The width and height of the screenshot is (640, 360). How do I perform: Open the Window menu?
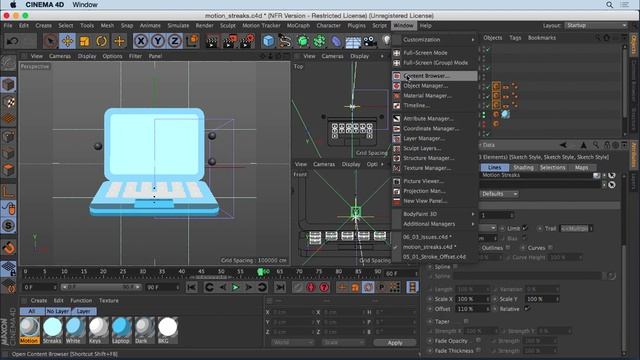[x=403, y=25]
